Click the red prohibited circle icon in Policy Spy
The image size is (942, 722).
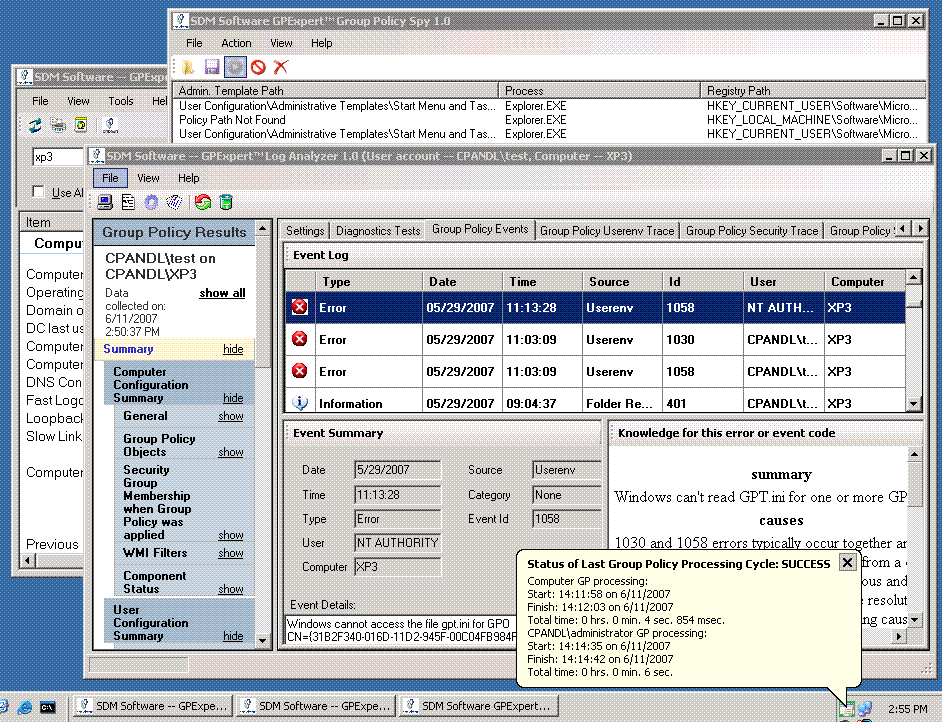tap(258, 67)
